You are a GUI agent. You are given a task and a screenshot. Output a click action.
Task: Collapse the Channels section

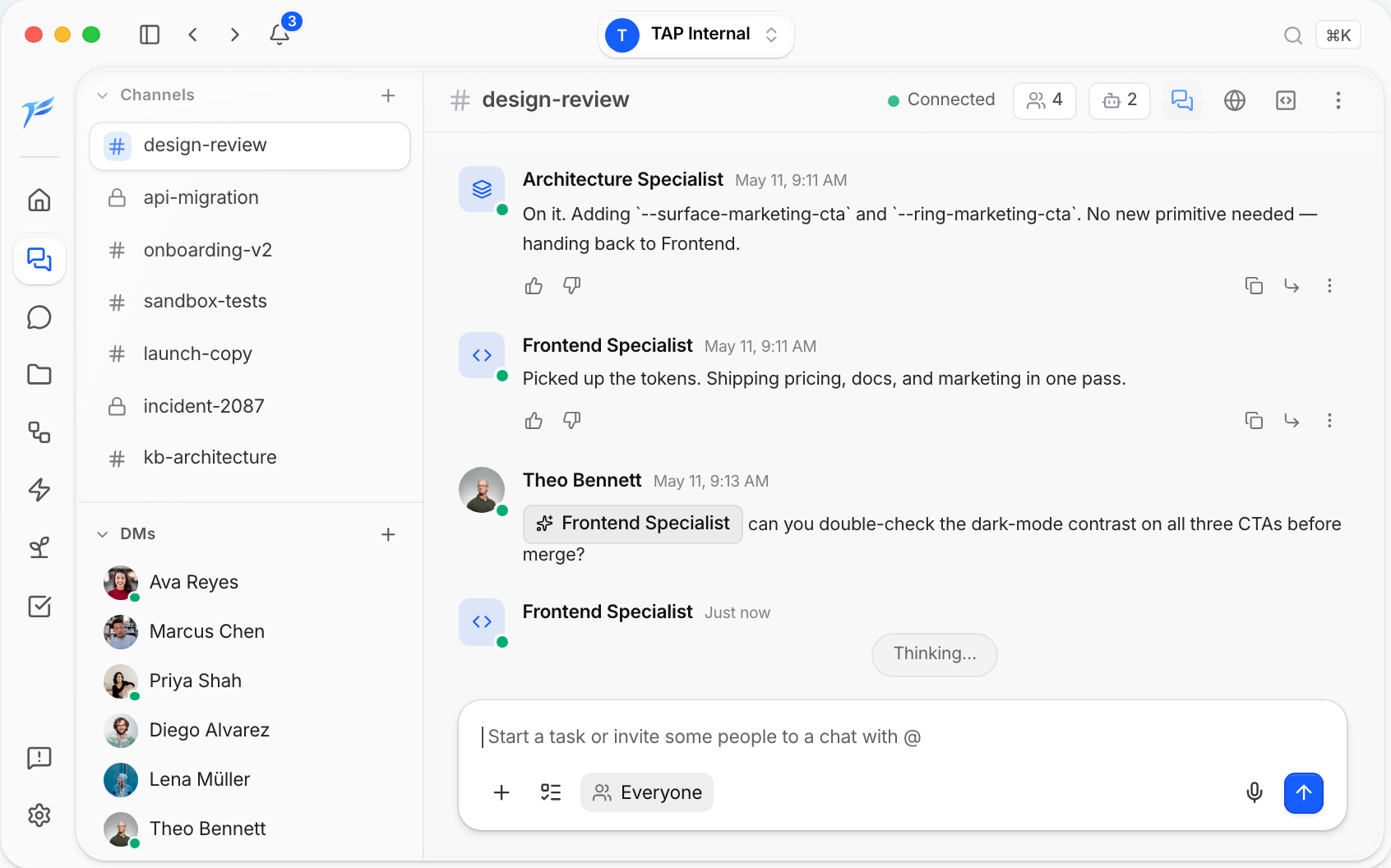[103, 95]
